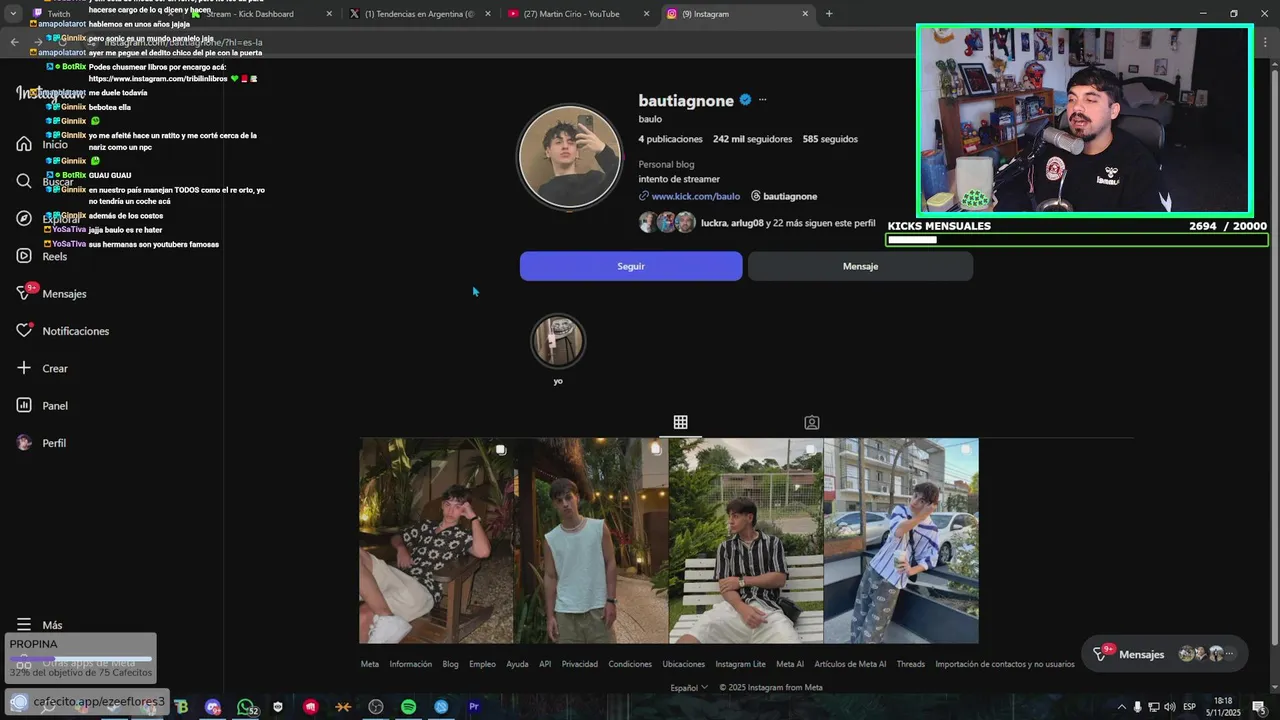Select the tagged photos tab
Image resolution: width=1280 pixels, height=720 pixels.
click(x=812, y=422)
